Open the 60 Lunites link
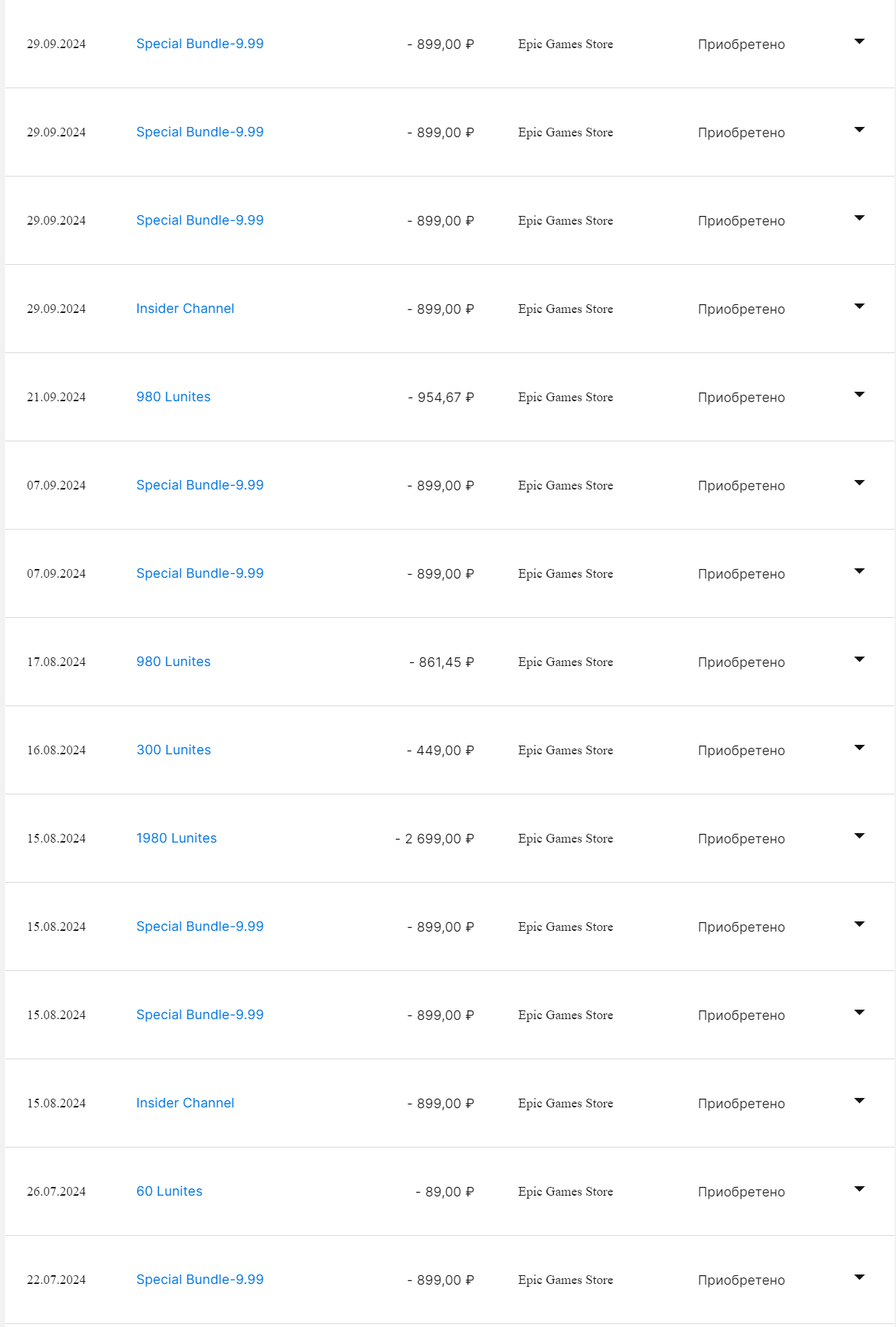The width and height of the screenshot is (896, 1327). pyautogui.click(x=169, y=1191)
